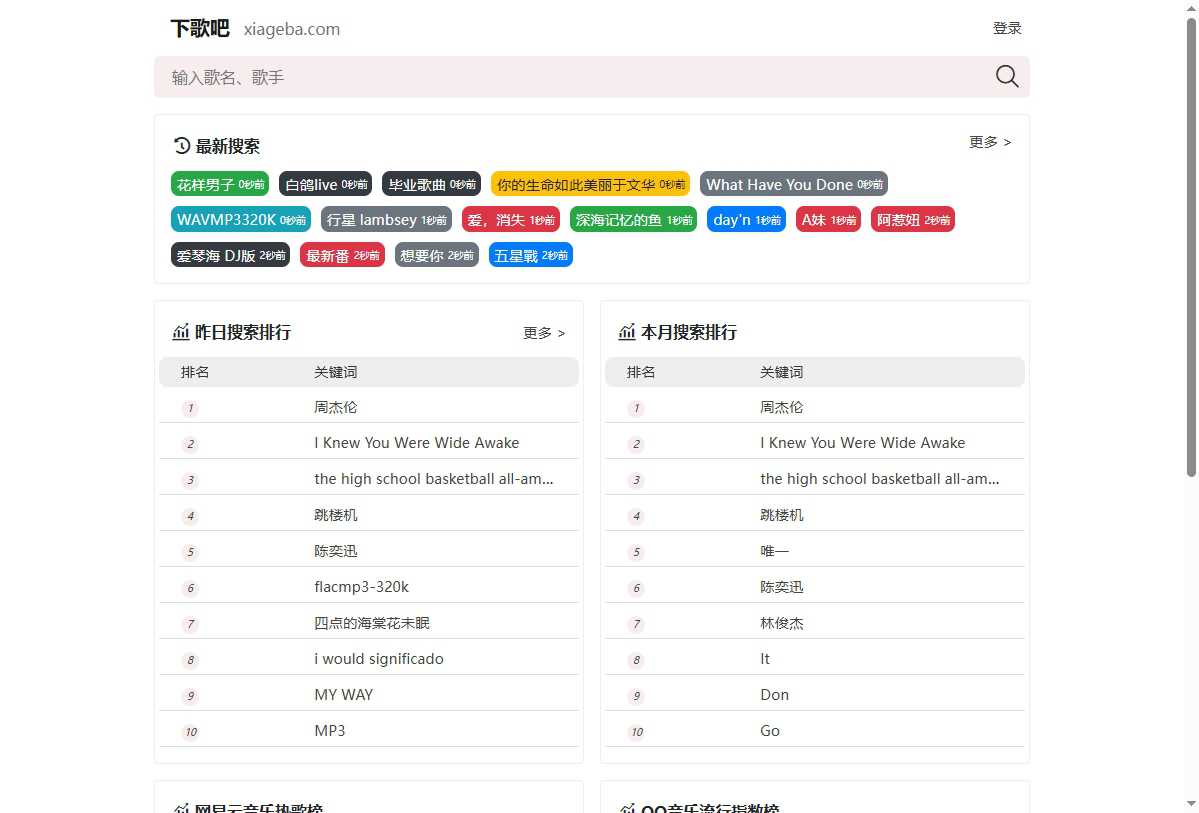Click the search magnifier icon
The image size is (1199, 813).
coord(1006,76)
